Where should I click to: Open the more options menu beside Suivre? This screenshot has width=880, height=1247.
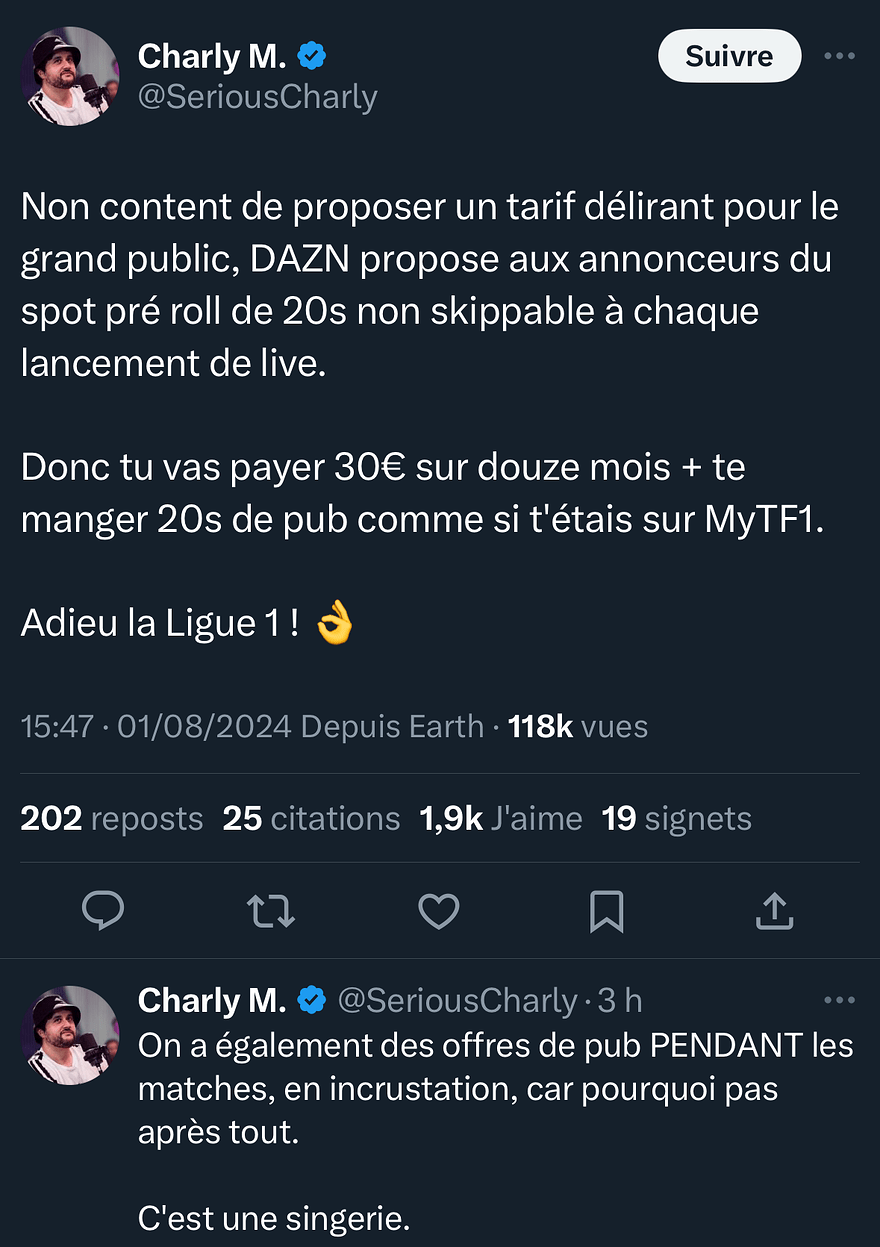click(x=839, y=56)
